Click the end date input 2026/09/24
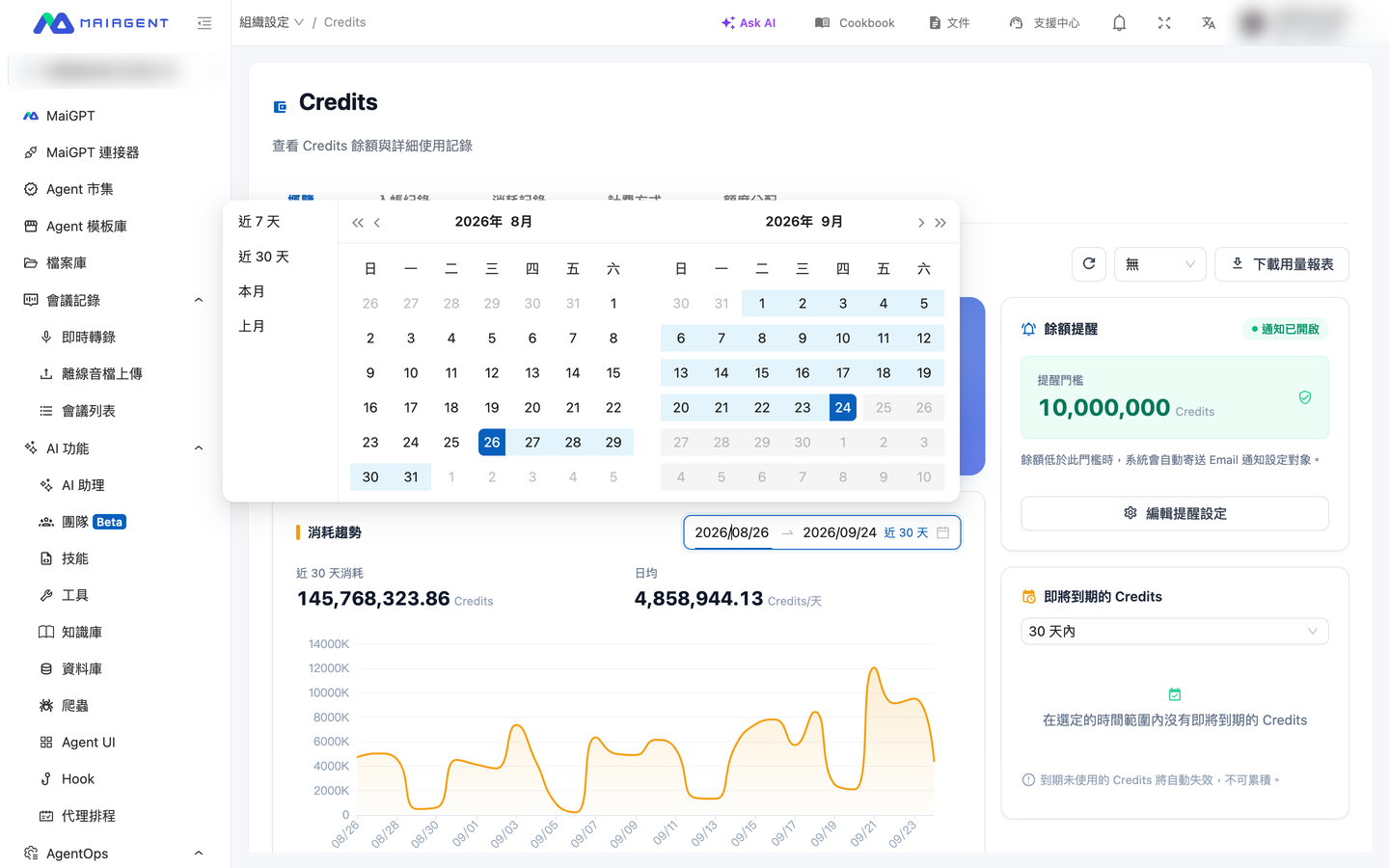The height and width of the screenshot is (868, 1389). (x=839, y=532)
